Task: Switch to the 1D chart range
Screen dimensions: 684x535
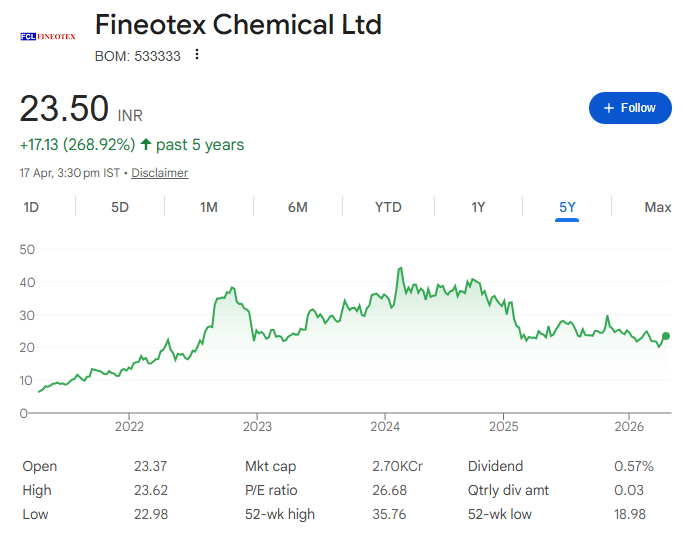Action: pyautogui.click(x=31, y=207)
